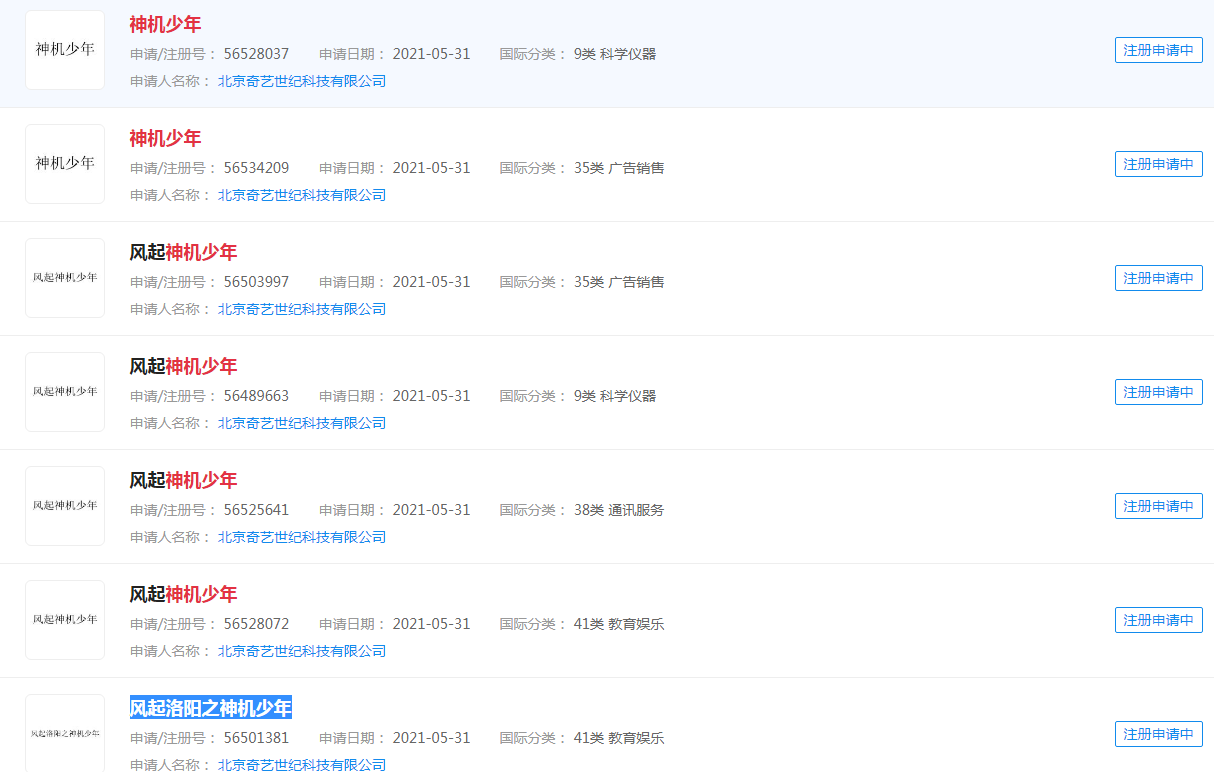Click the highlighted 风起洛阳之神机少年 title

pyautogui.click(x=210, y=709)
